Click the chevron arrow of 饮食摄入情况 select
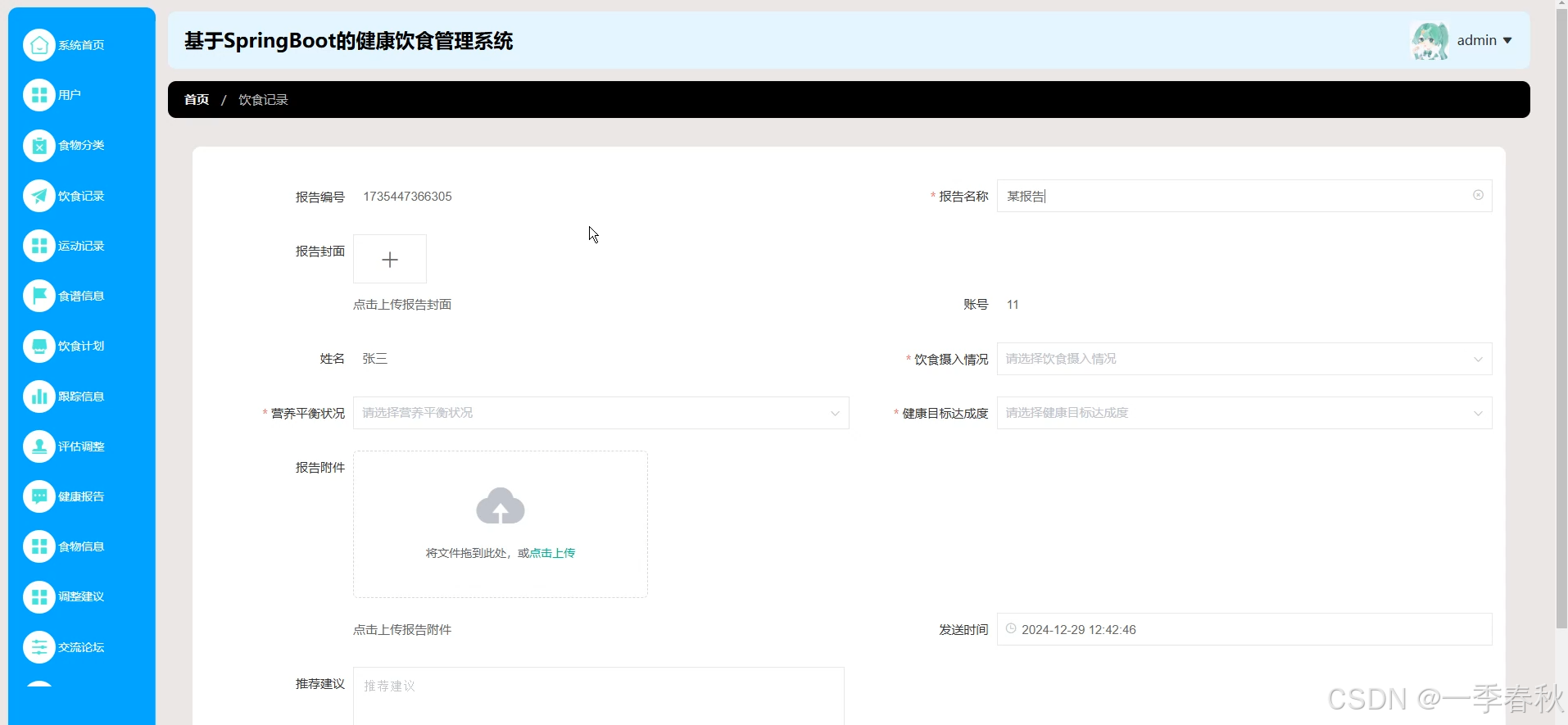Viewport: 1568px width, 725px height. pos(1478,359)
